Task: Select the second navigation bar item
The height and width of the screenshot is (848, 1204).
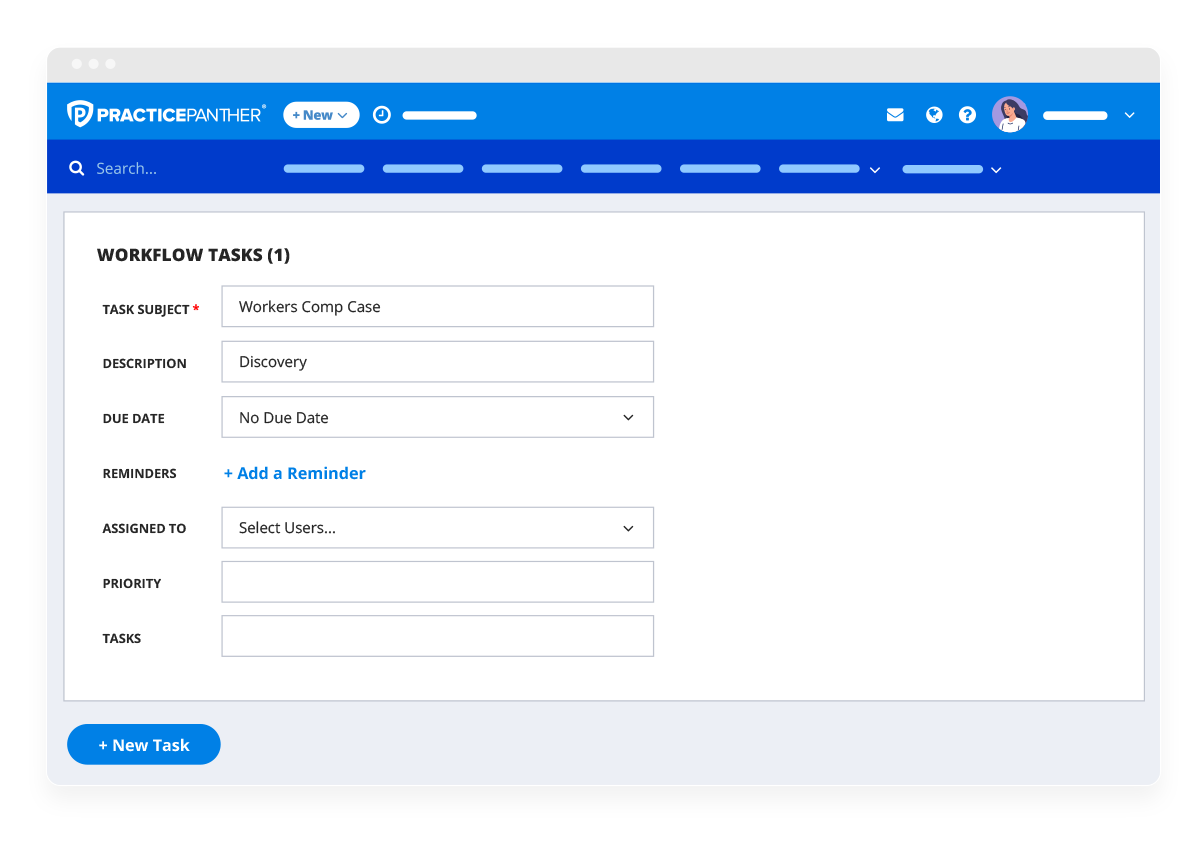Action: click(422, 168)
